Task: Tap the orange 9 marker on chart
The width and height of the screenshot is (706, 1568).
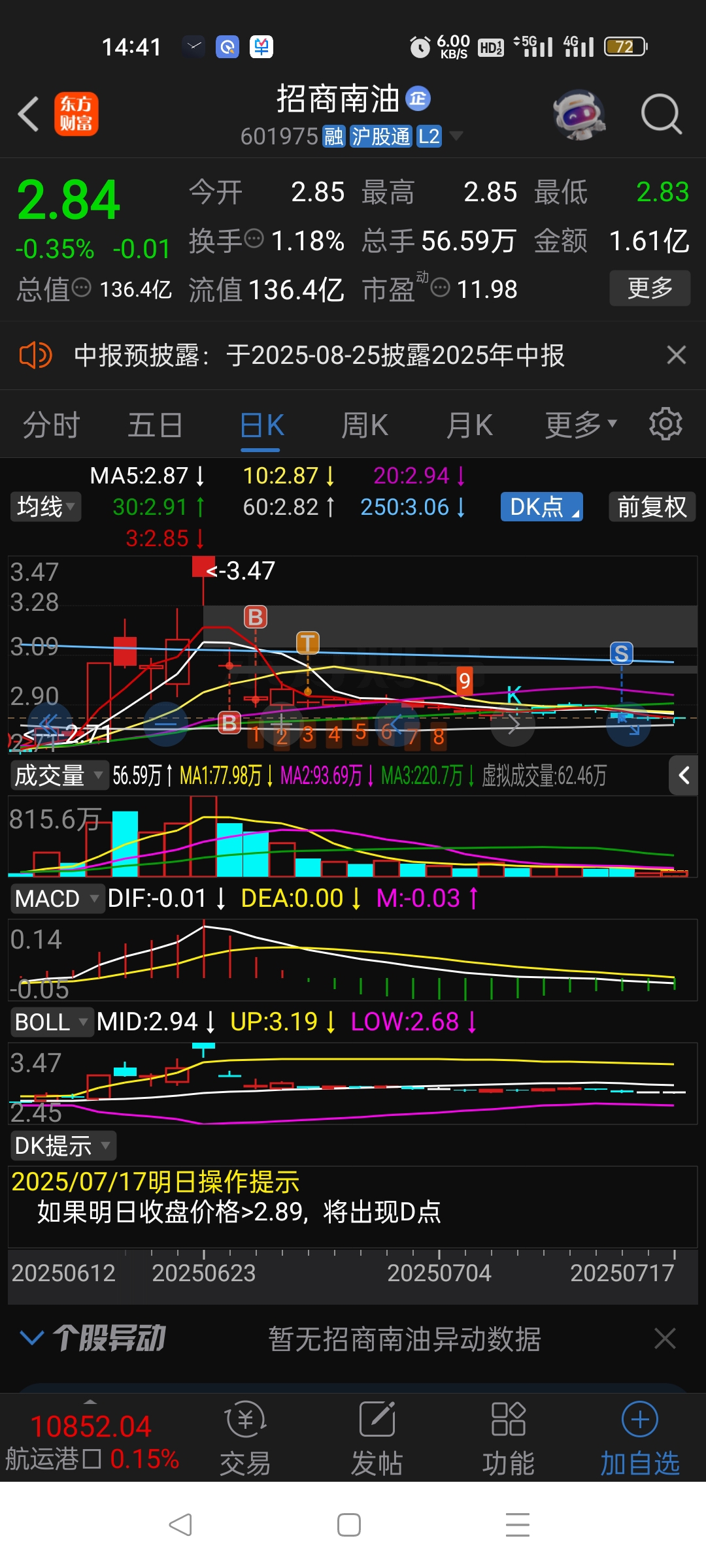Action: (464, 681)
